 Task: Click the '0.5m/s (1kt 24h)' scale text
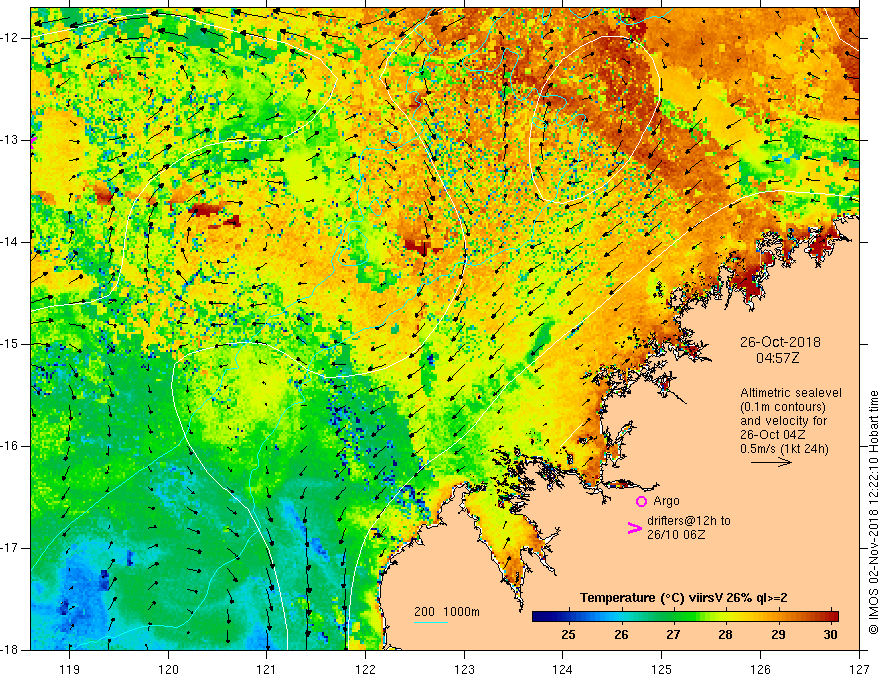[x=785, y=449]
